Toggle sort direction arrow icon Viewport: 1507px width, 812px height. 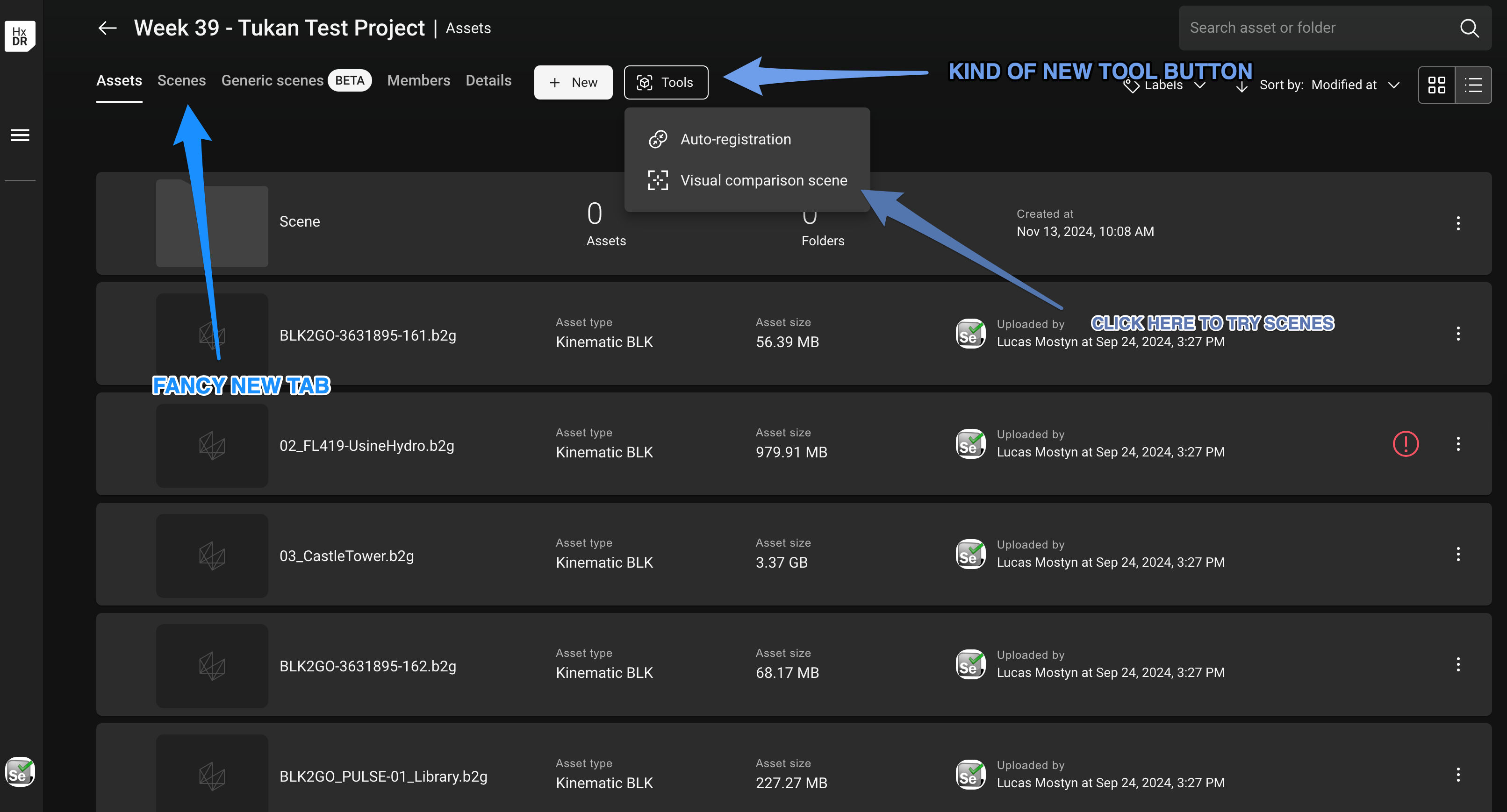tap(1241, 86)
